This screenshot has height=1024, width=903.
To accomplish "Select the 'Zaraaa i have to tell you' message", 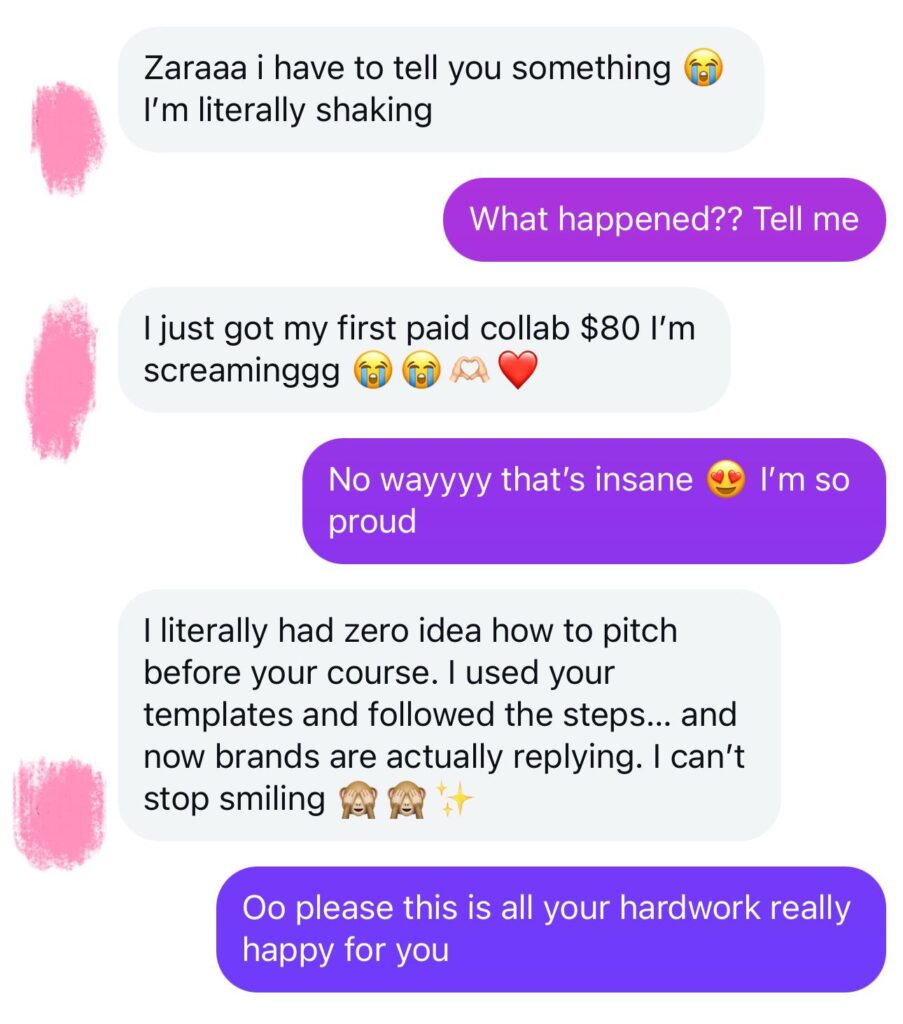I will [x=441, y=89].
